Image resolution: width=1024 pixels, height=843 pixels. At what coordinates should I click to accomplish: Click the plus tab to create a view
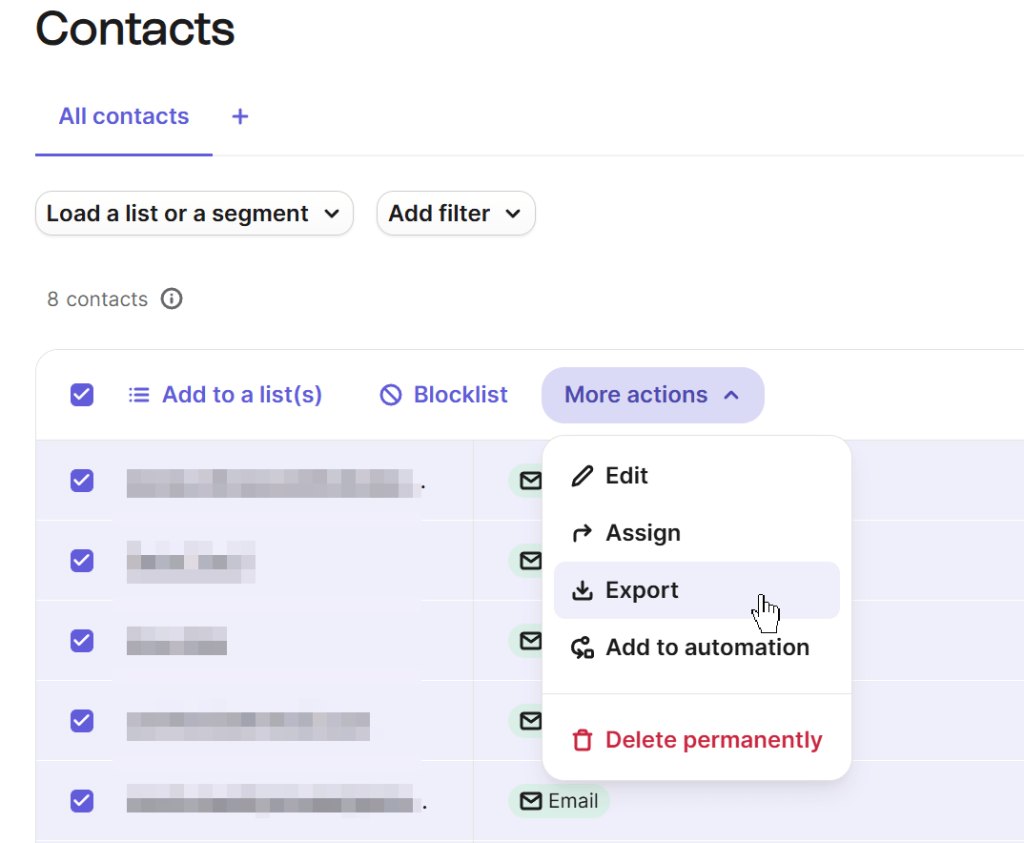pos(240,116)
